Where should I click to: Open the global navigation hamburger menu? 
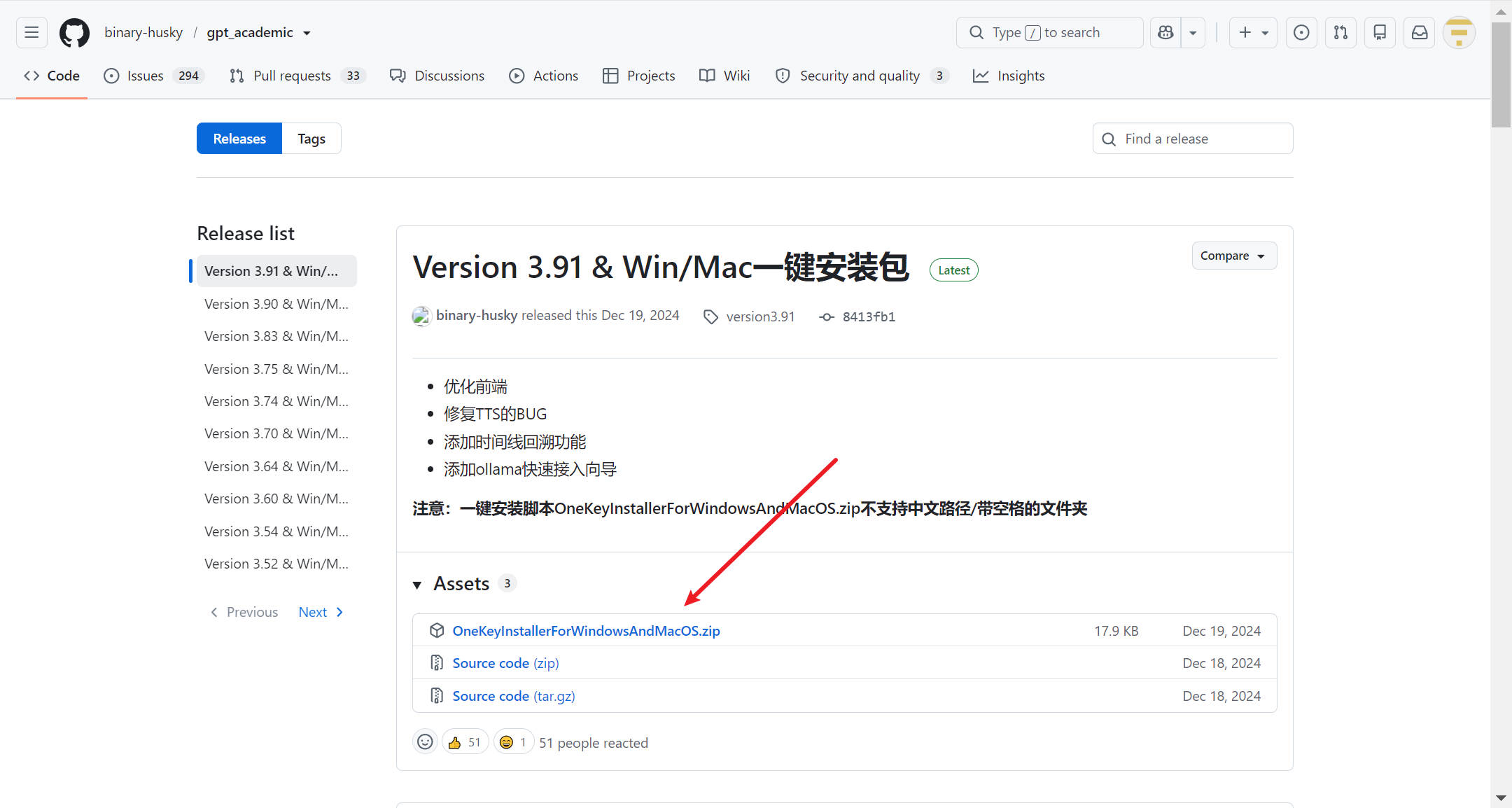[31, 32]
